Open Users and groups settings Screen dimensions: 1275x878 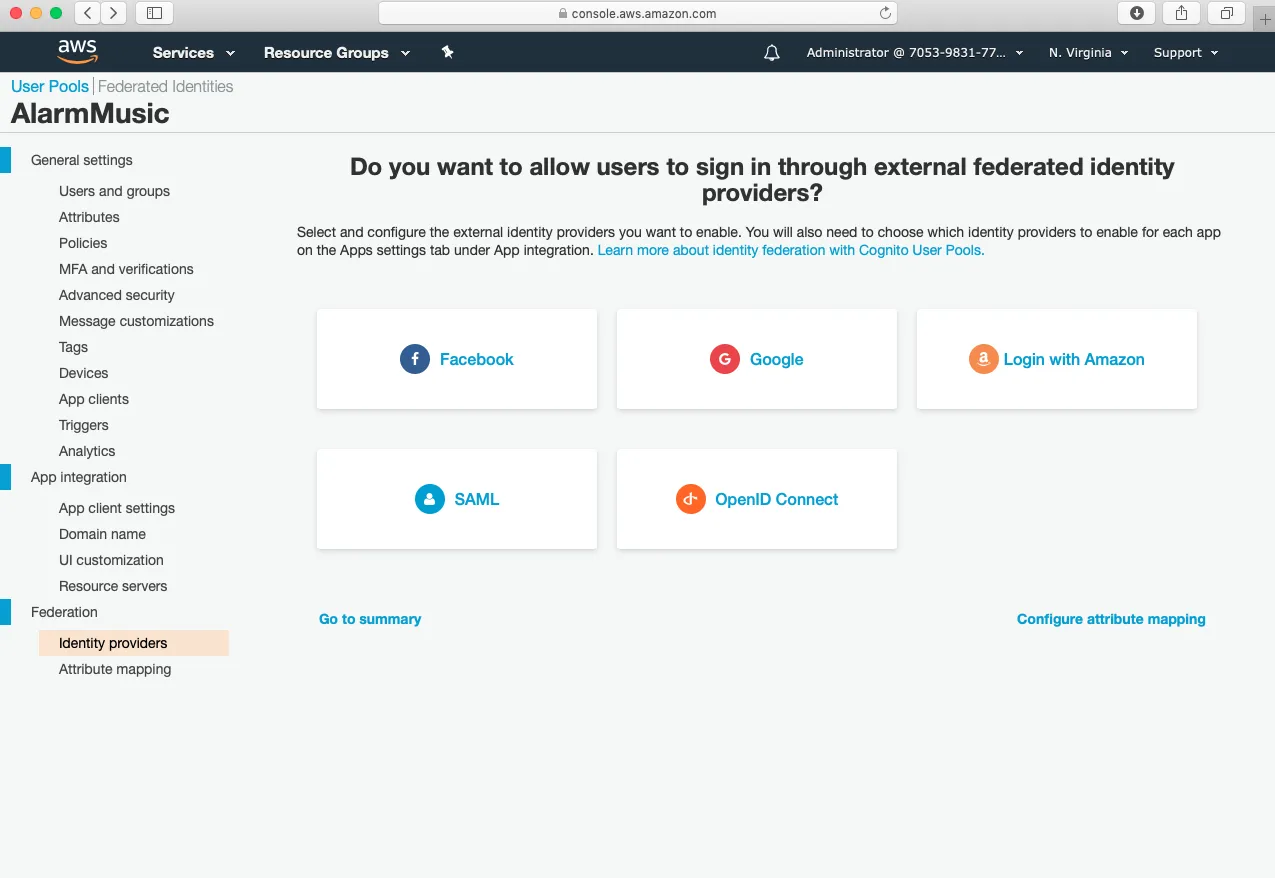point(114,191)
